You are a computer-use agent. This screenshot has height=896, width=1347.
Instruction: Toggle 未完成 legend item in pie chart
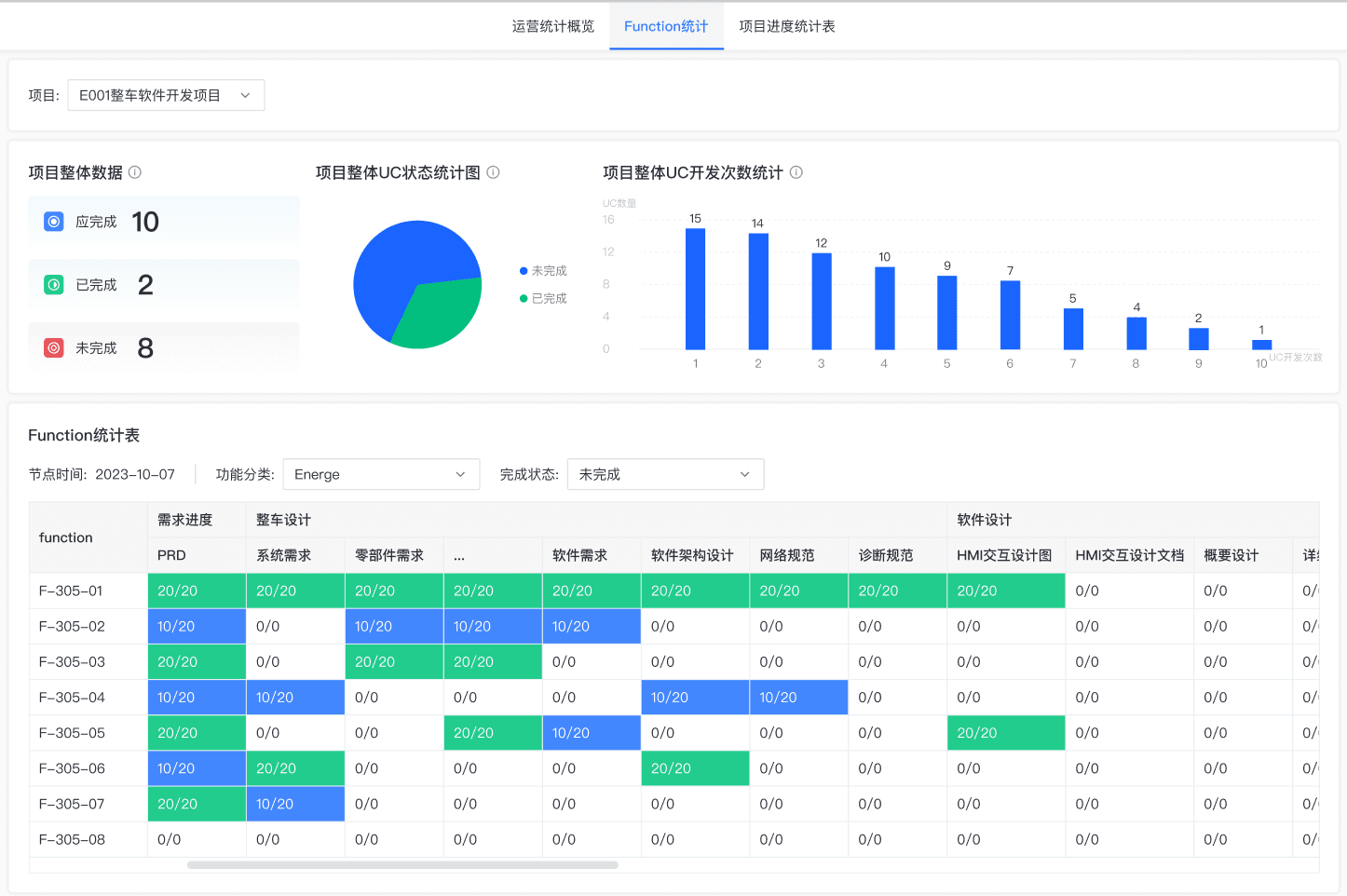click(544, 271)
